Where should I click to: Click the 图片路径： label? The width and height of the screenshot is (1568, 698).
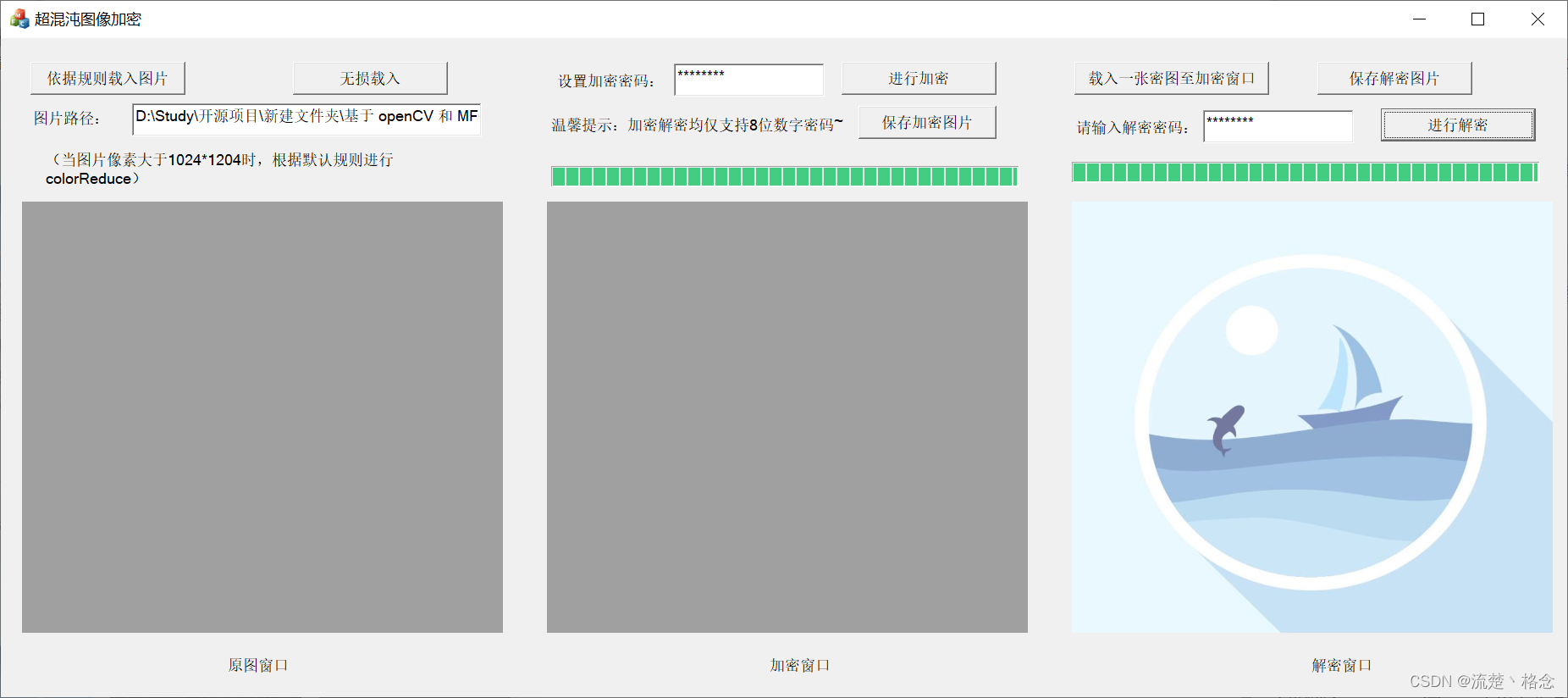pyautogui.click(x=68, y=119)
